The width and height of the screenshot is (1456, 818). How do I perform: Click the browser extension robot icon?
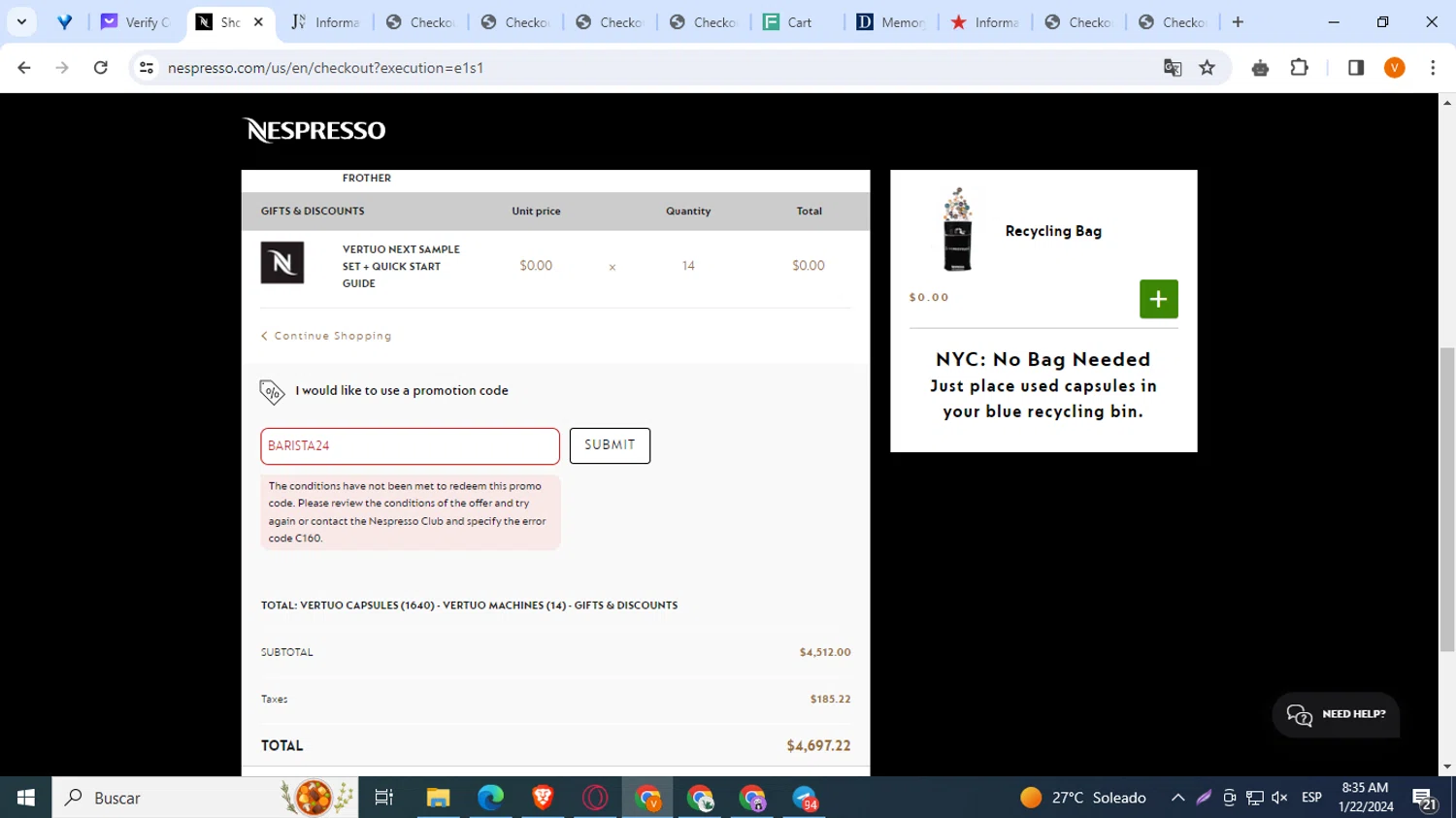(x=1260, y=68)
